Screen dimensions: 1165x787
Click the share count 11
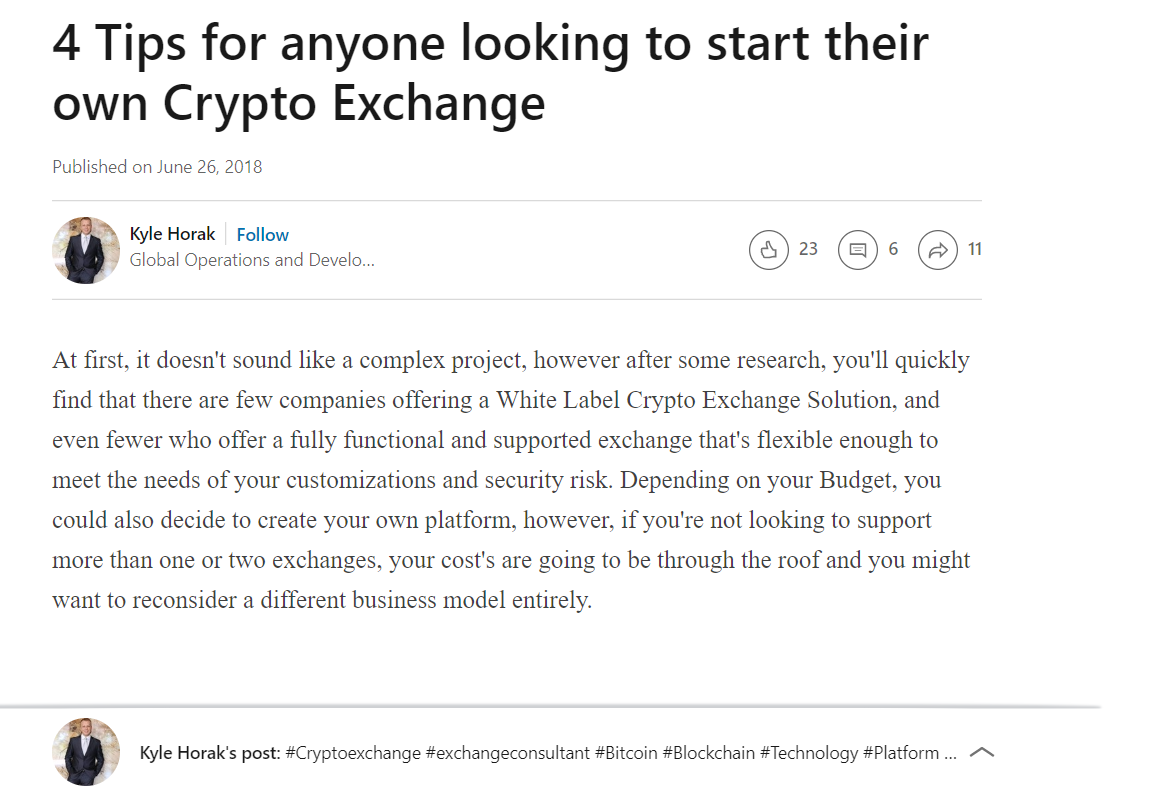point(974,249)
